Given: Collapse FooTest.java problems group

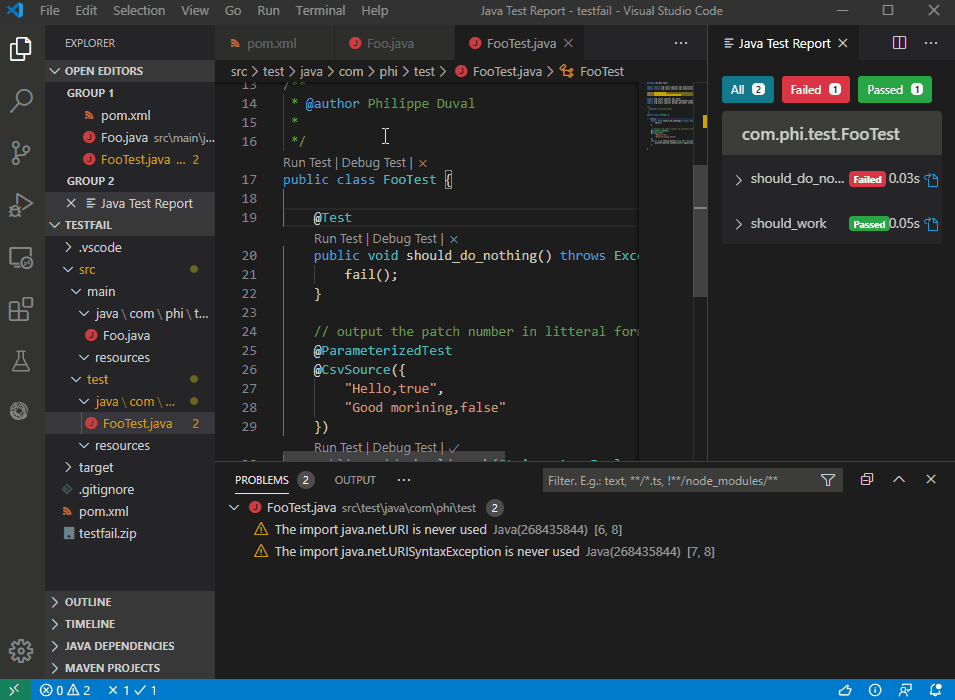Looking at the screenshot, I should point(234,507).
